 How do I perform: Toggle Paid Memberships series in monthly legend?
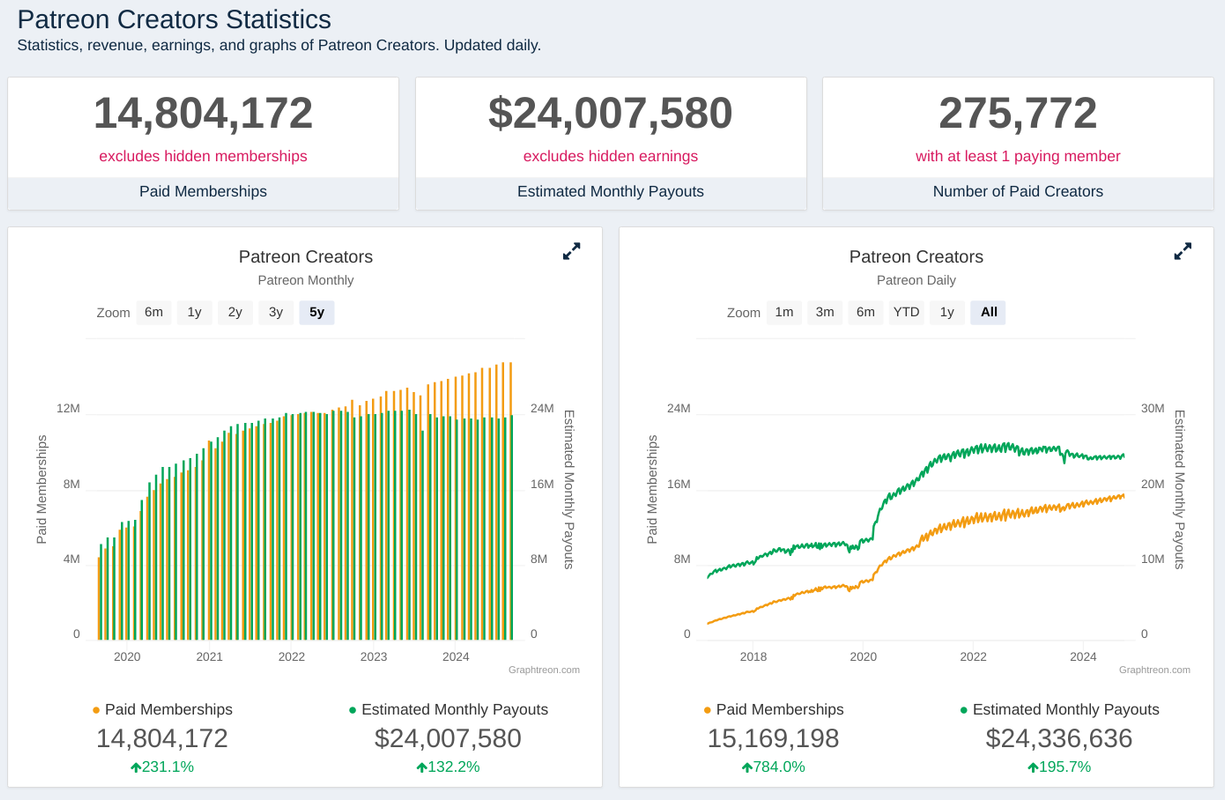pyautogui.click(x=162, y=709)
